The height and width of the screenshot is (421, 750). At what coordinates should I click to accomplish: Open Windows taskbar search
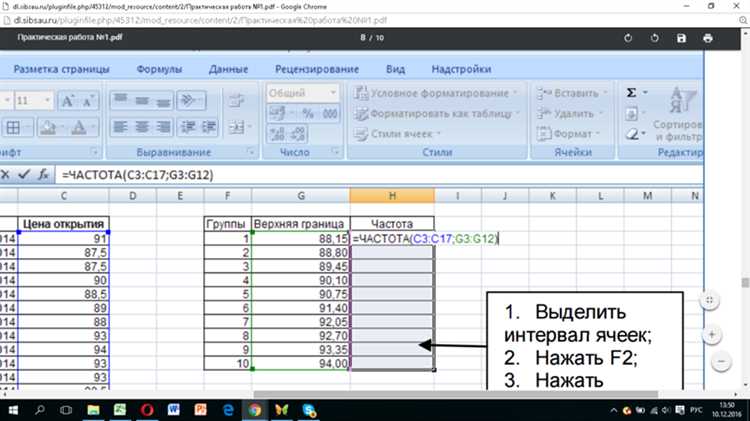click(x=40, y=410)
